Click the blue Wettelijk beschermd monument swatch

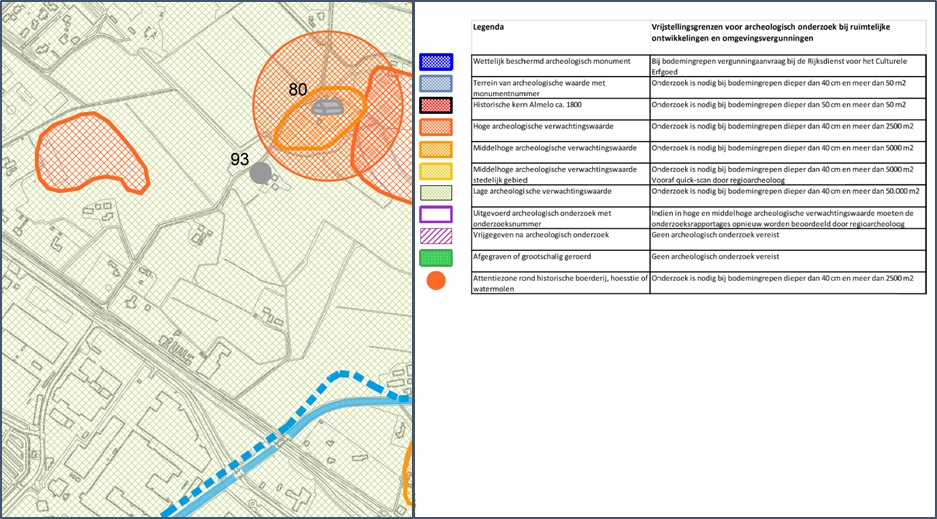(x=436, y=62)
